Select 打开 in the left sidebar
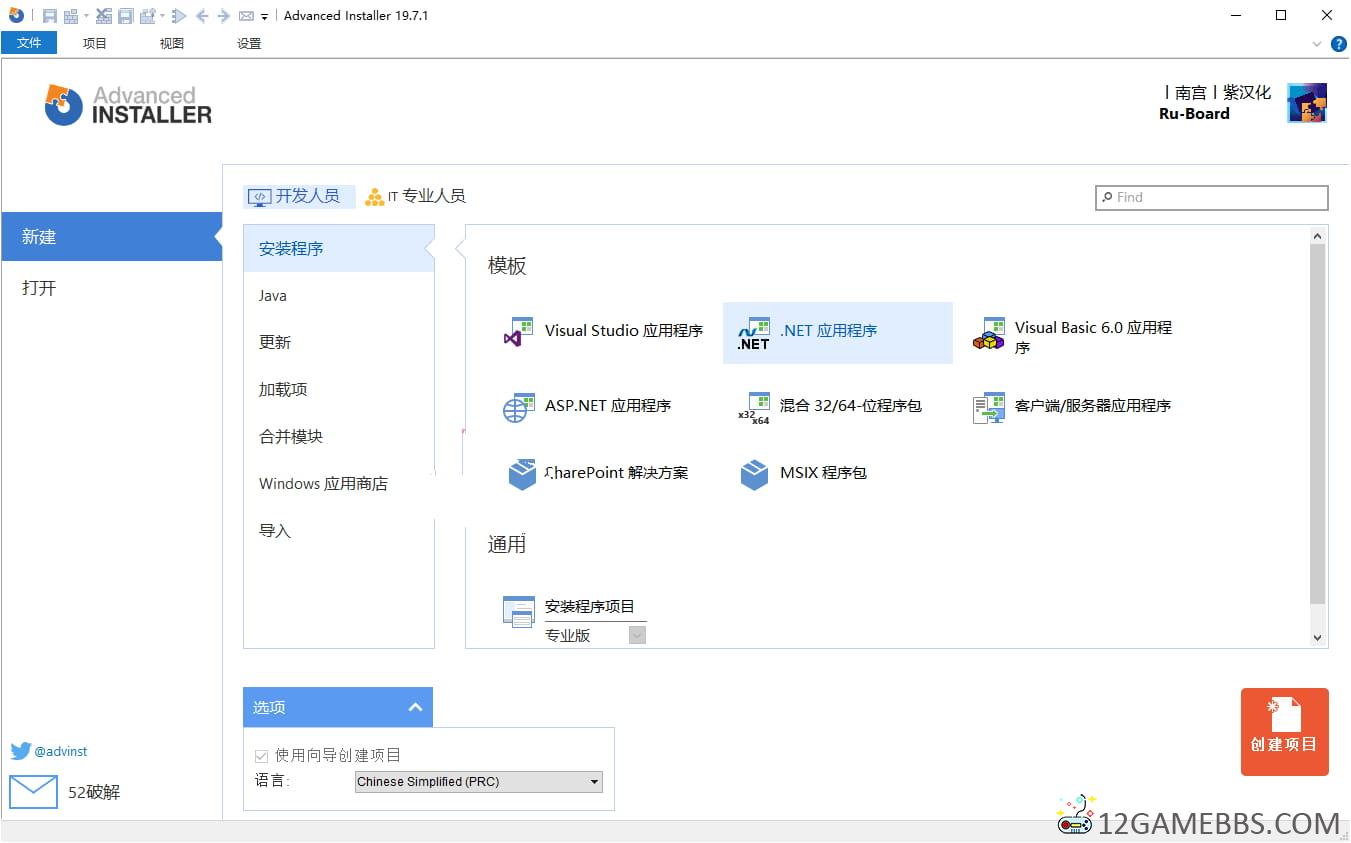The image size is (1351, 843). pyautogui.click(x=40, y=288)
